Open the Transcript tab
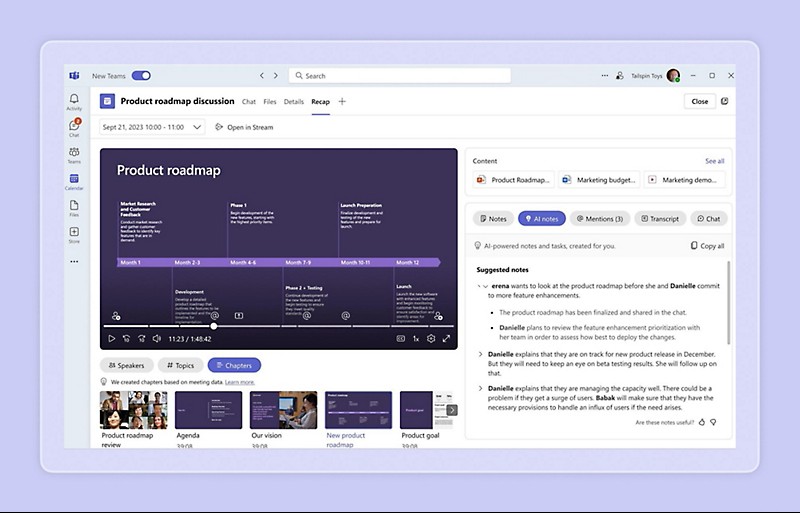 point(660,218)
